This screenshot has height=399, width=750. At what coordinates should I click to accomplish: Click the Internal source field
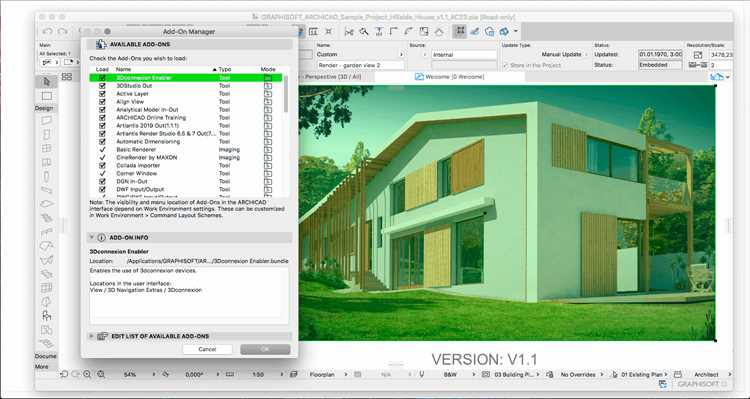pyautogui.click(x=464, y=55)
